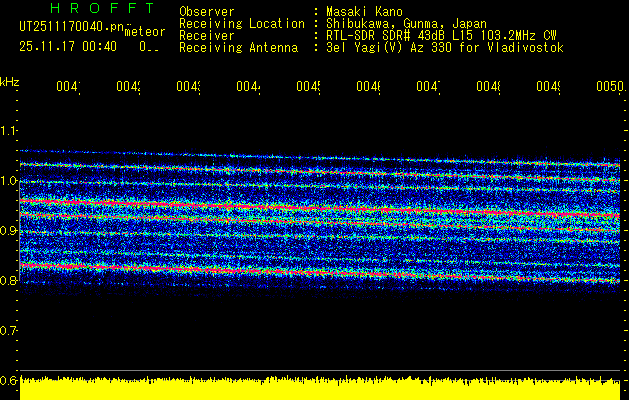
Task: Click the 0.6 frequency axis label
Action: click(x=10, y=381)
